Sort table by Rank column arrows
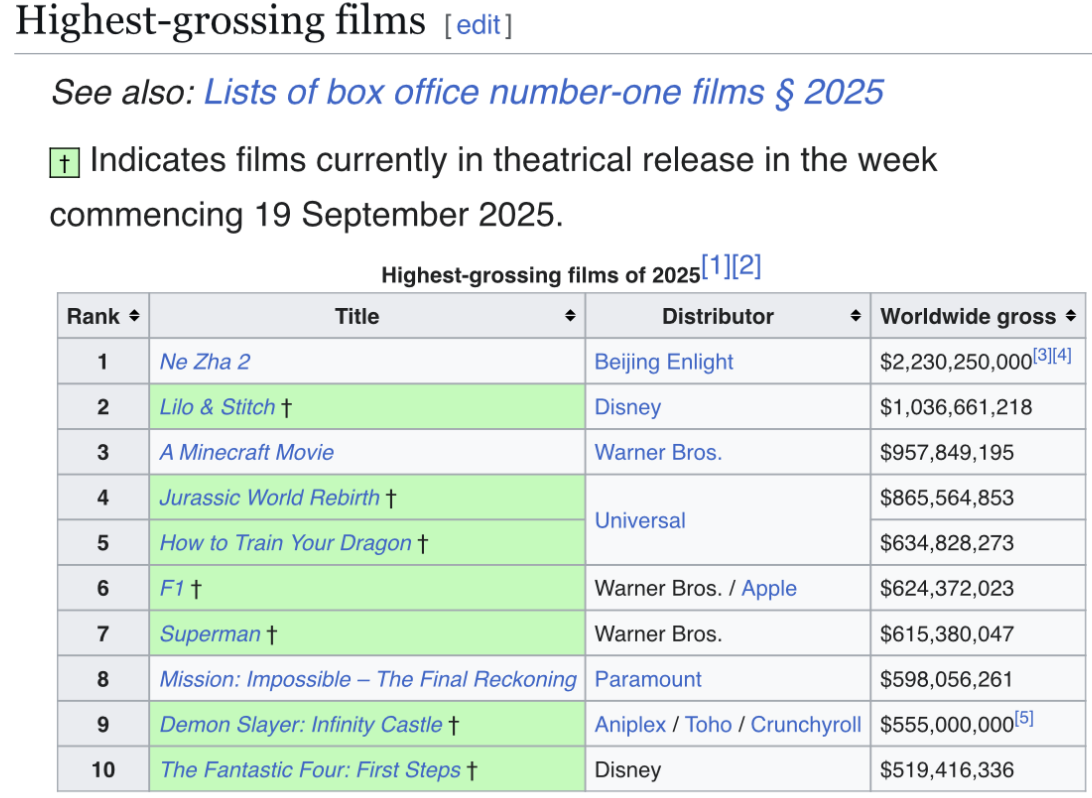The image size is (1092, 798). click(x=134, y=315)
